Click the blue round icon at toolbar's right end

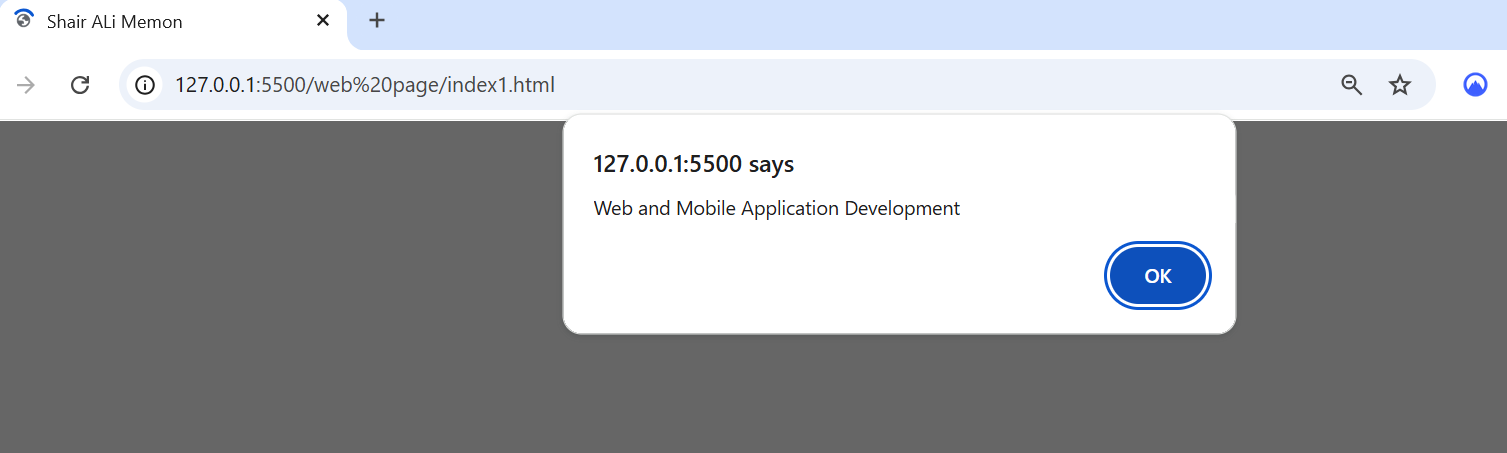[x=1474, y=85]
